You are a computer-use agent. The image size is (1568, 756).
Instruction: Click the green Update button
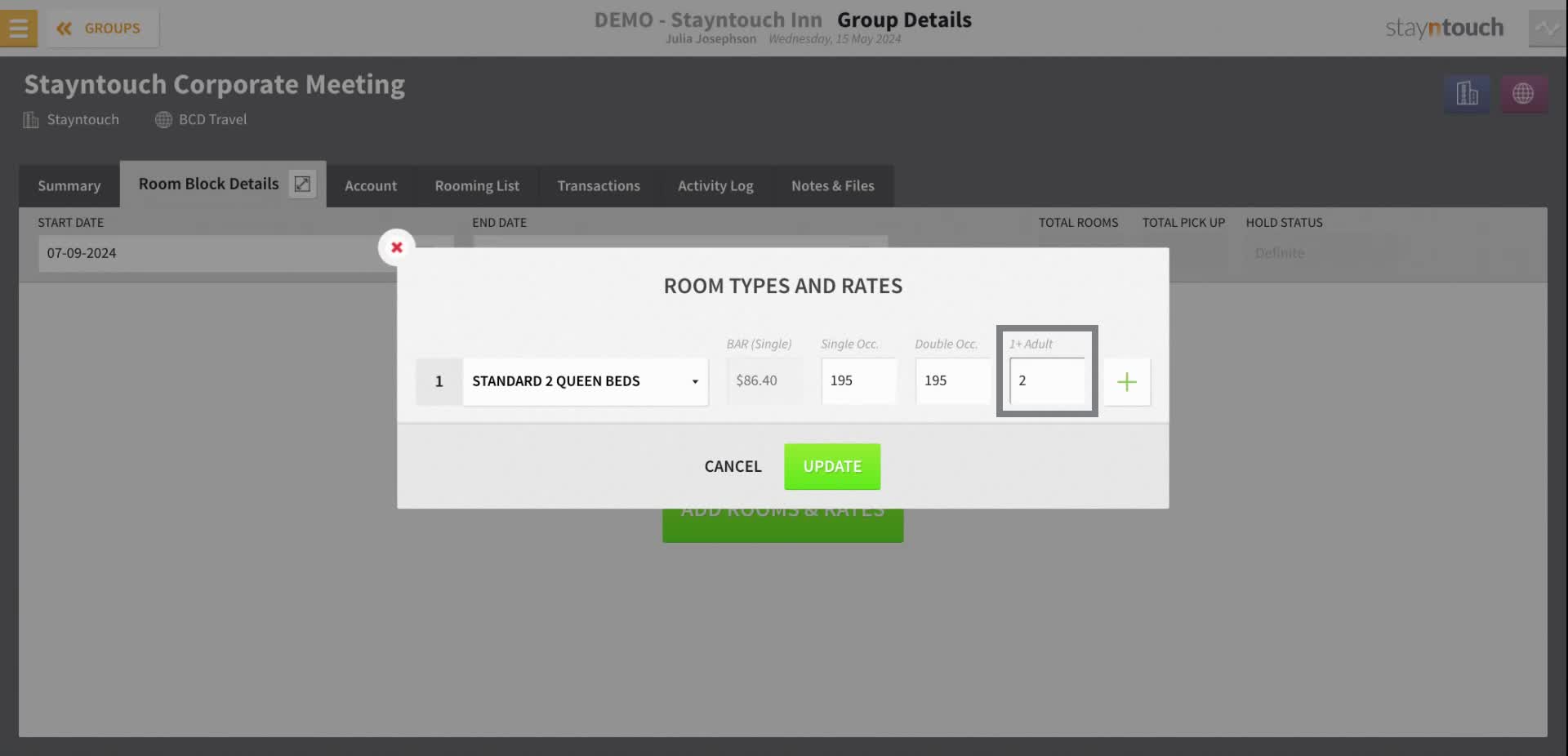click(832, 467)
